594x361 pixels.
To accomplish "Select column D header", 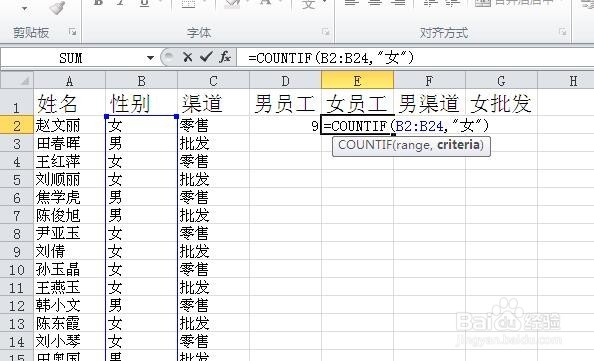I will click(x=285, y=80).
